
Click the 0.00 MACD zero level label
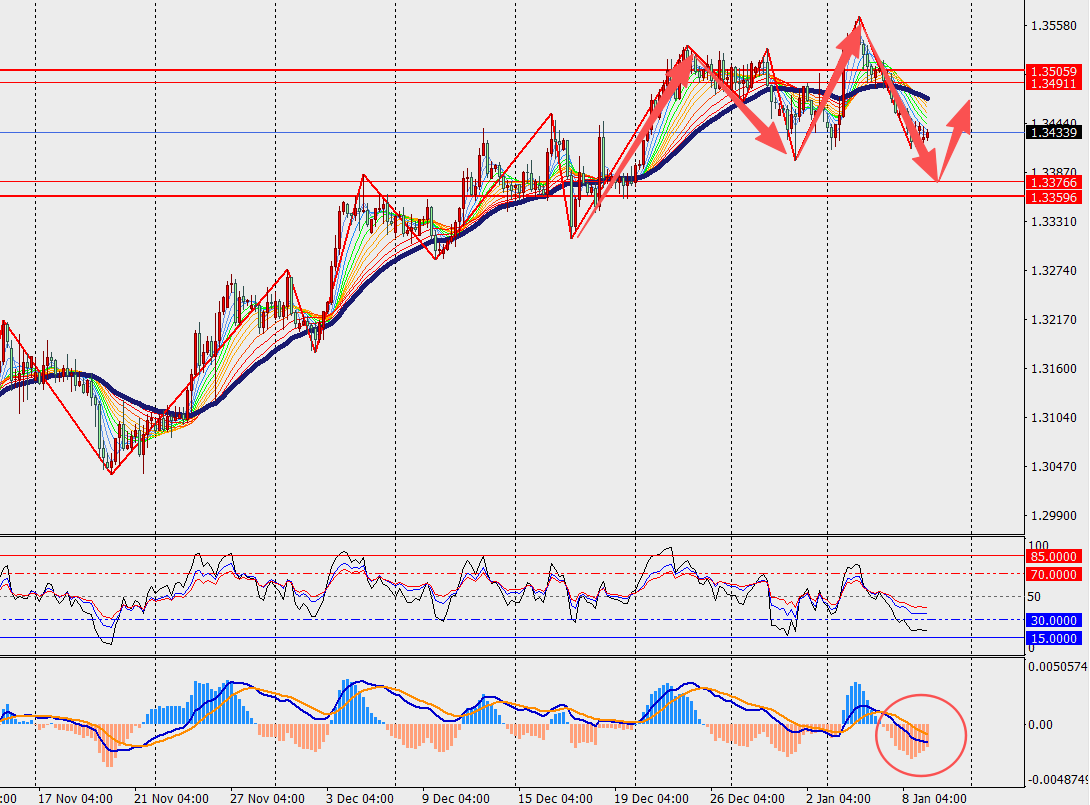tap(1040, 724)
